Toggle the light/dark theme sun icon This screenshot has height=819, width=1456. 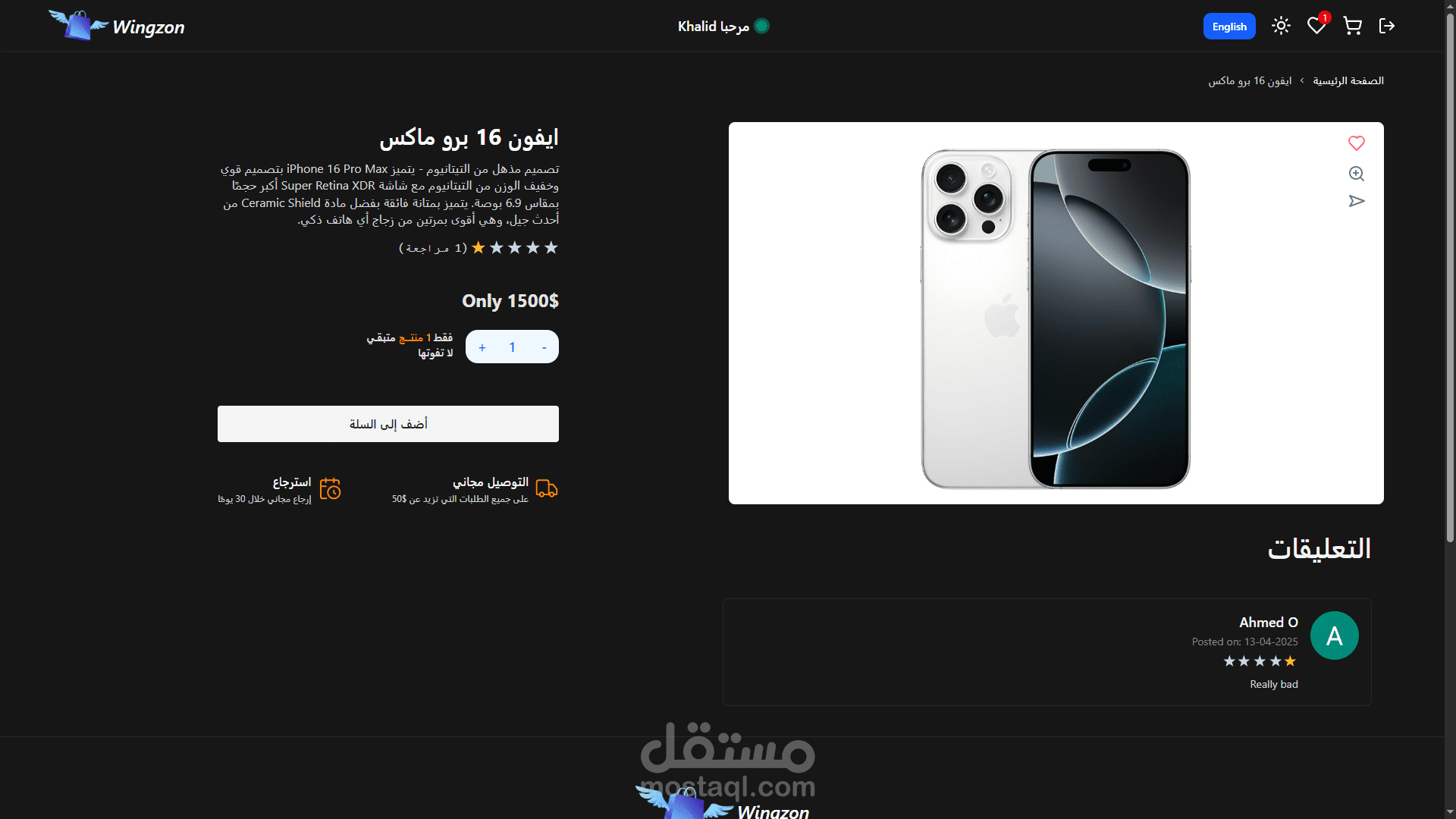1281,26
